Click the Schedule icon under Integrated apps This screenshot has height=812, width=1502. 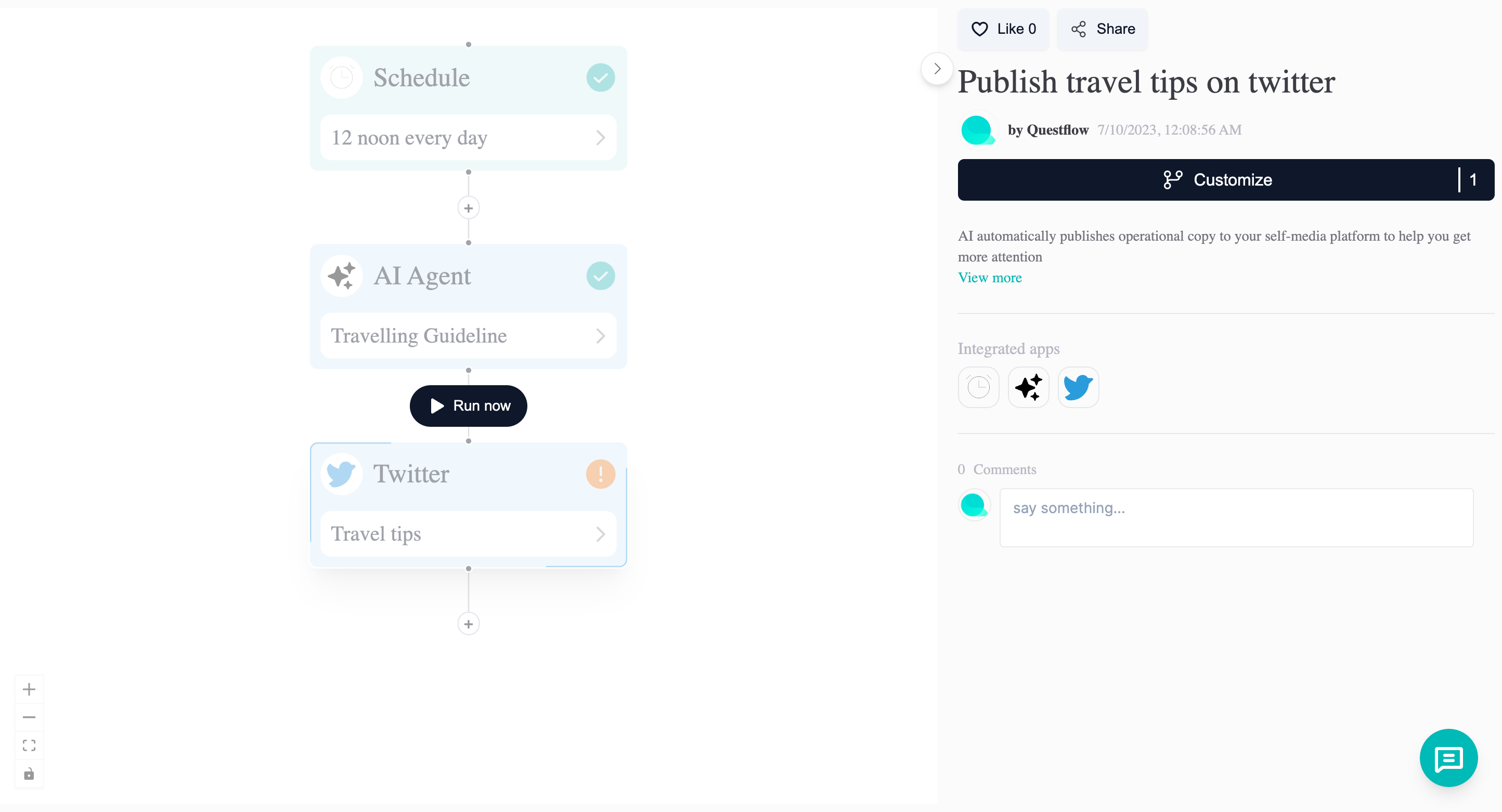979,387
